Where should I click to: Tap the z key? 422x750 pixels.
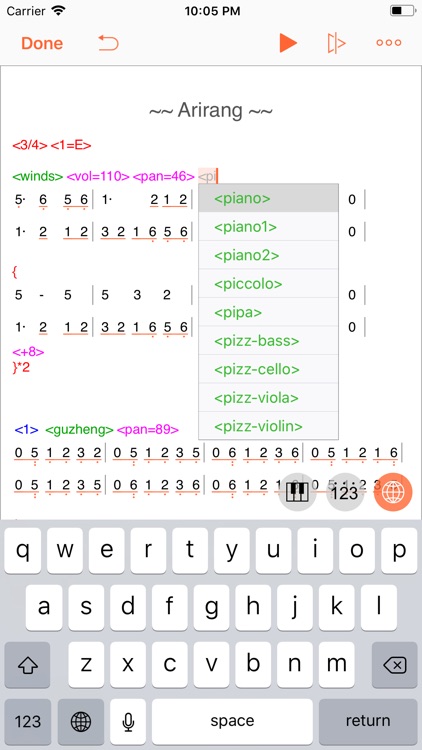click(86, 665)
